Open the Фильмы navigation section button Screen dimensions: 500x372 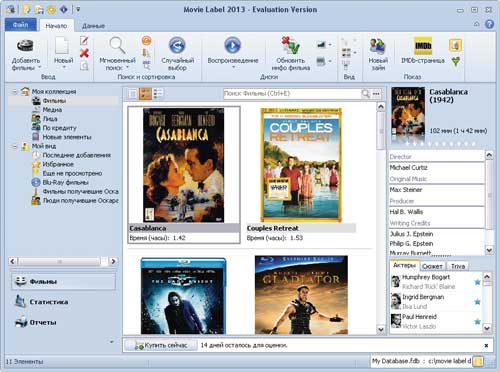click(x=64, y=282)
